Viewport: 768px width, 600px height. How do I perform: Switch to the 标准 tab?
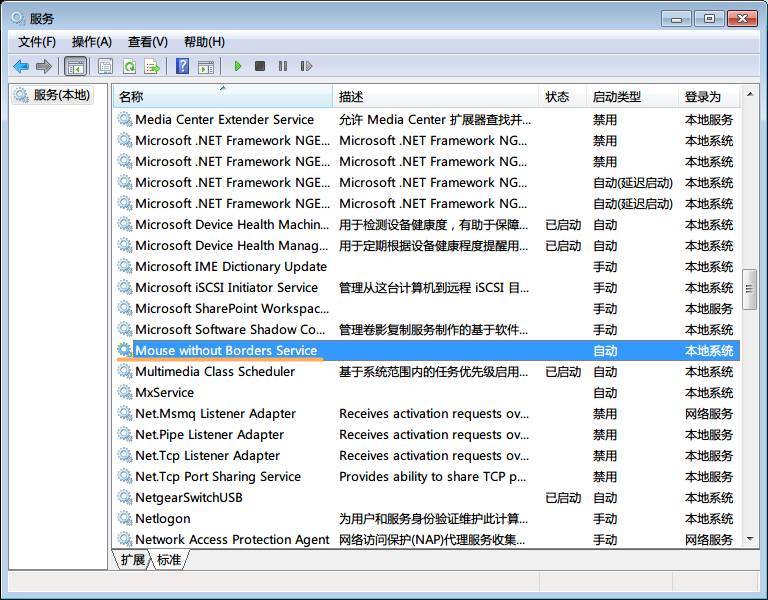click(169, 559)
